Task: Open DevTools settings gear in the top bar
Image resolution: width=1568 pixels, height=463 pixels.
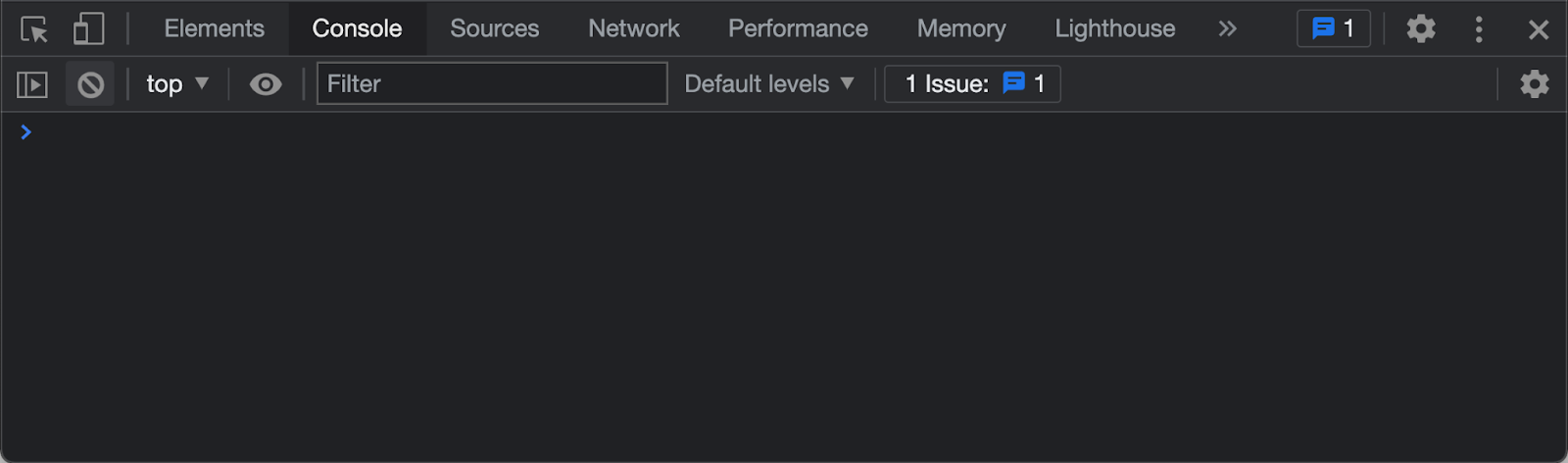Action: tap(1421, 28)
